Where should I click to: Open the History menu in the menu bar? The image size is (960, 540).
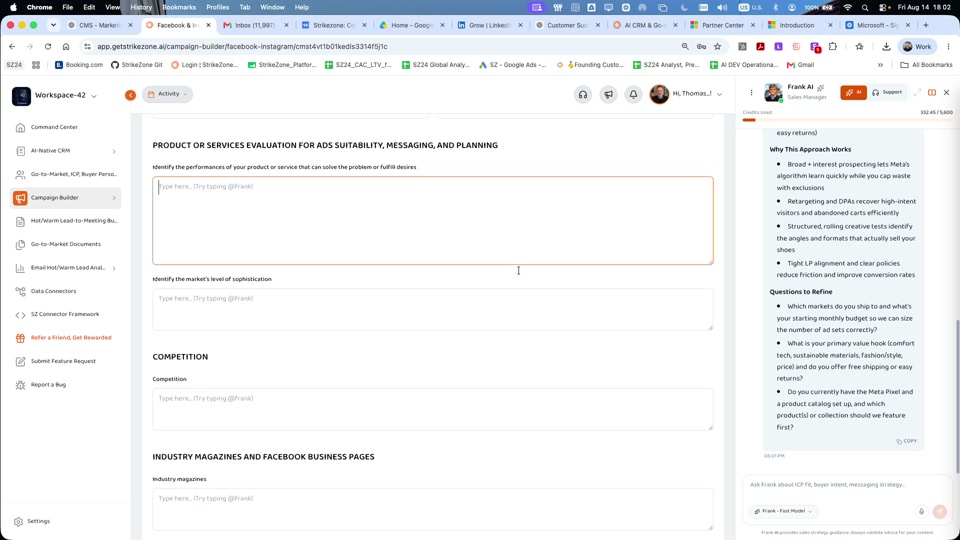[141, 7]
